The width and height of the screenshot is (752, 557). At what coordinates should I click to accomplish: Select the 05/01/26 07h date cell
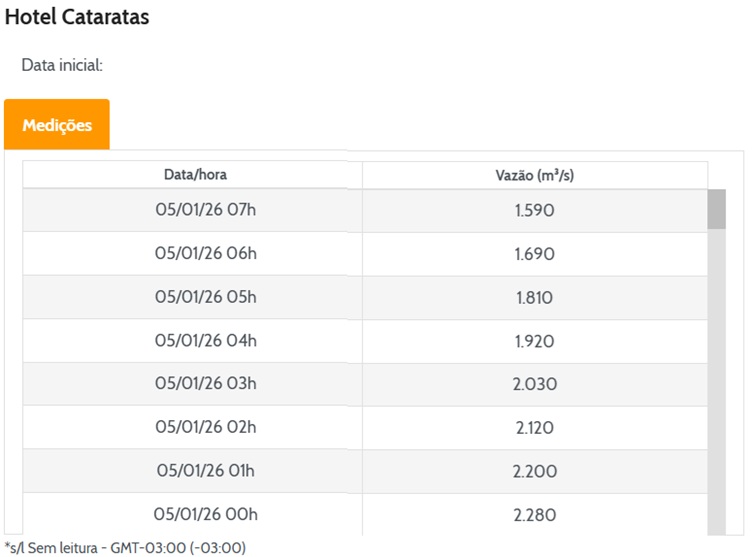206,211
